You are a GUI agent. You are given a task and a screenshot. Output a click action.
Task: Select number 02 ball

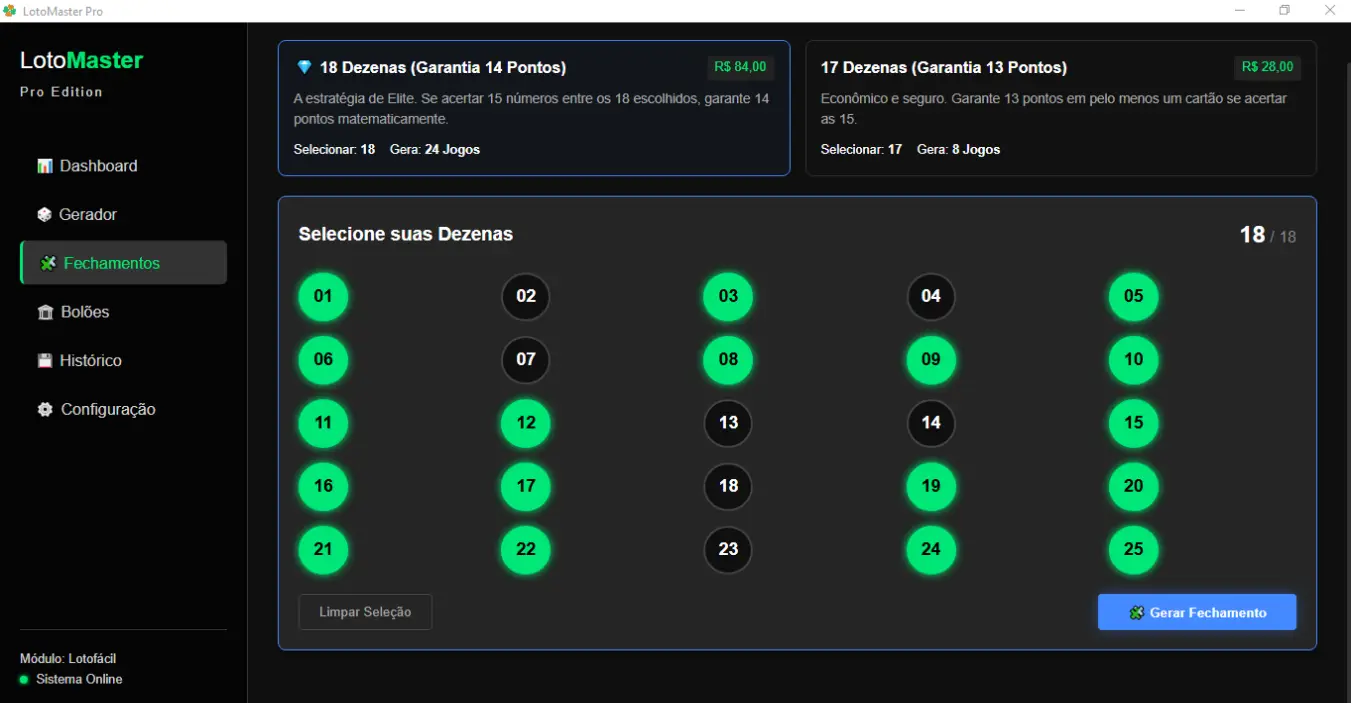526,296
